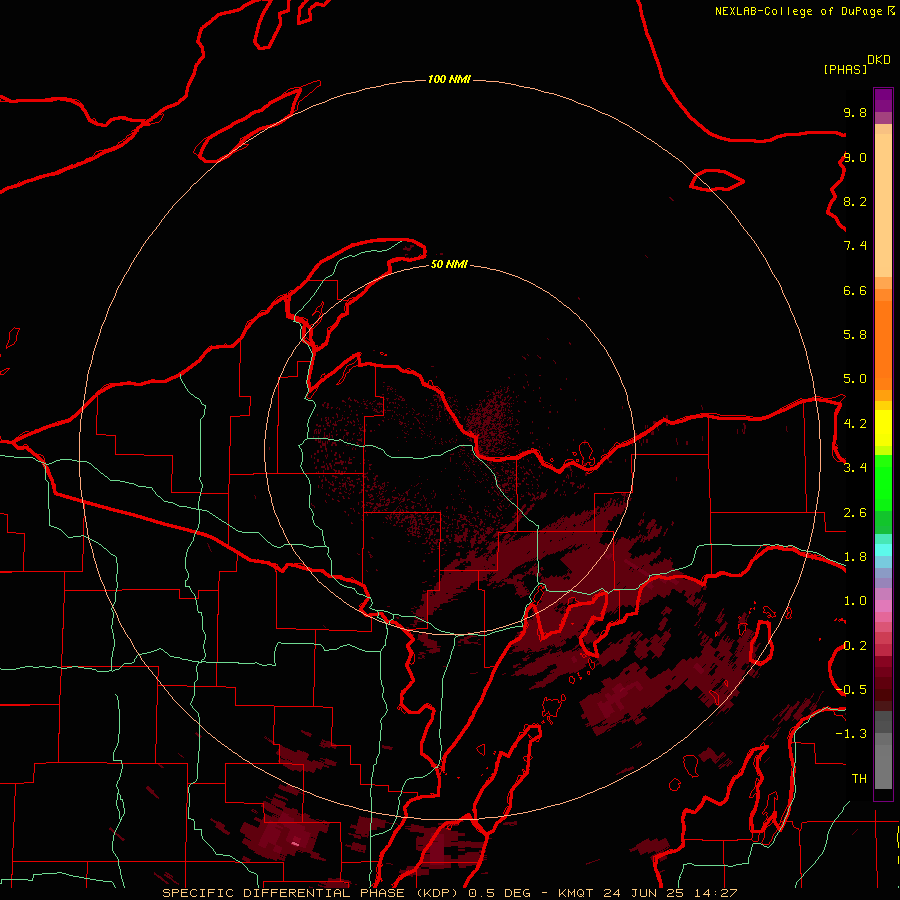The width and height of the screenshot is (900, 900).
Task: Click the 0.2 value on the color scale
Action: click(x=855, y=646)
